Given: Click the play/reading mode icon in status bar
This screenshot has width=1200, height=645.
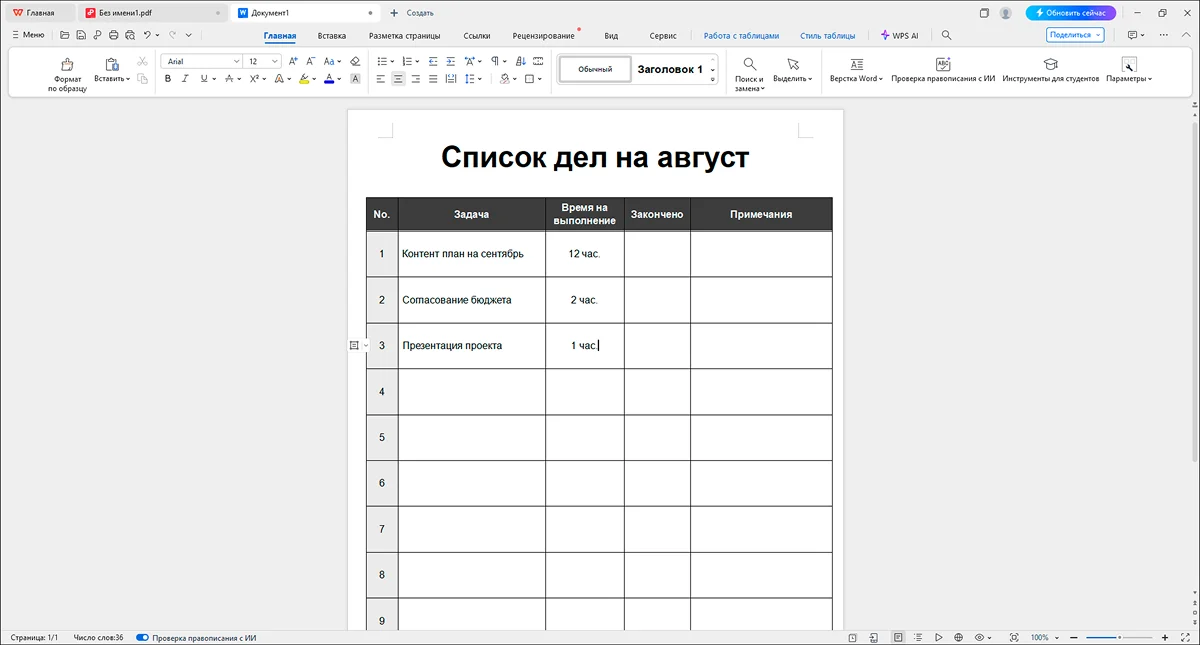Looking at the screenshot, I should tap(938, 637).
